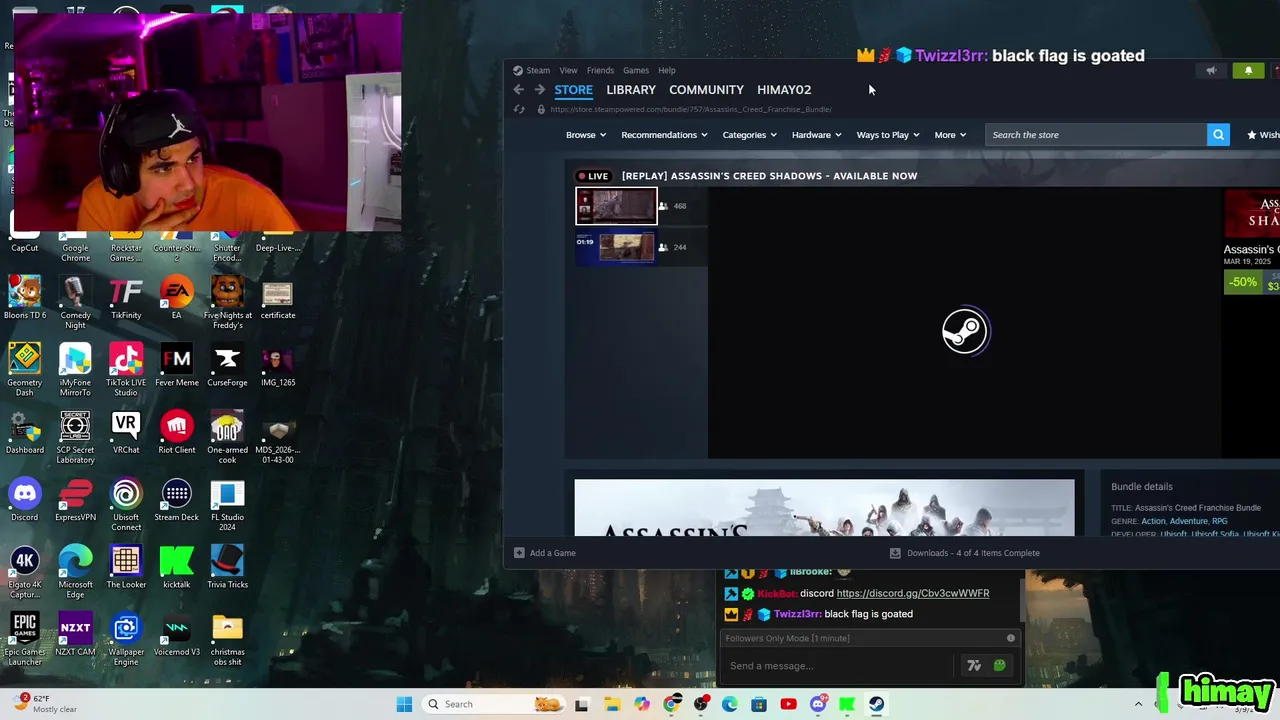Click the Send a message chat input
Image resolution: width=1280 pixels, height=720 pixels.
click(x=840, y=666)
